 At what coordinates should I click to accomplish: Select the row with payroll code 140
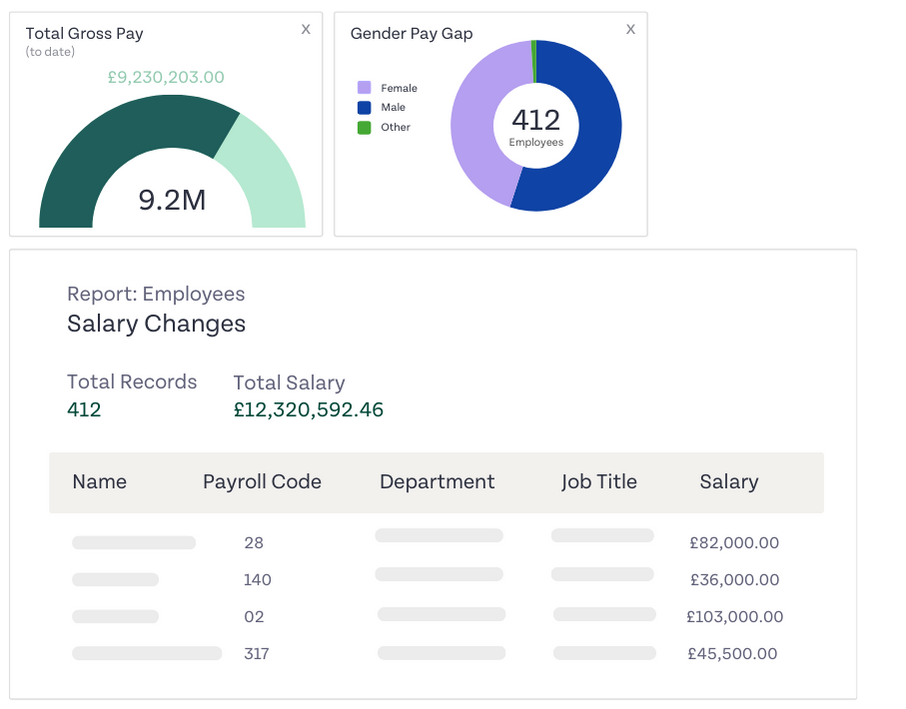click(x=257, y=580)
